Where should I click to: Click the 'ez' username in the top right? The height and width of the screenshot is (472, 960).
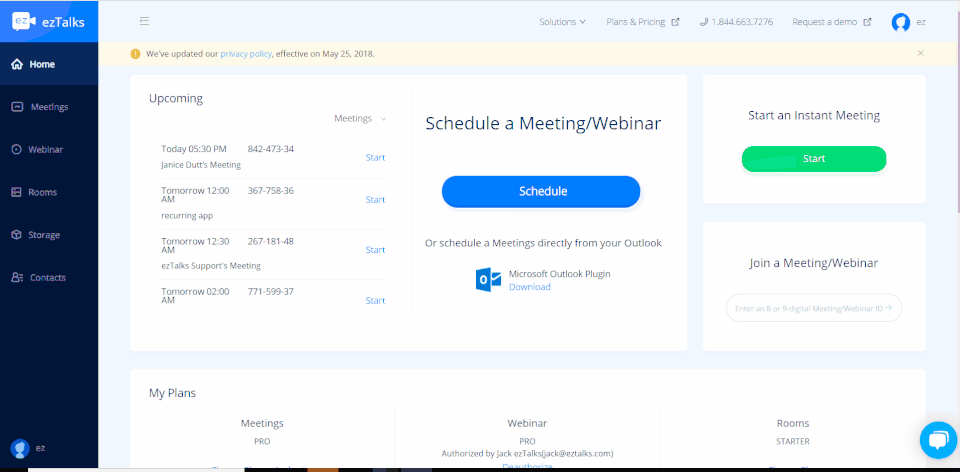(x=921, y=22)
